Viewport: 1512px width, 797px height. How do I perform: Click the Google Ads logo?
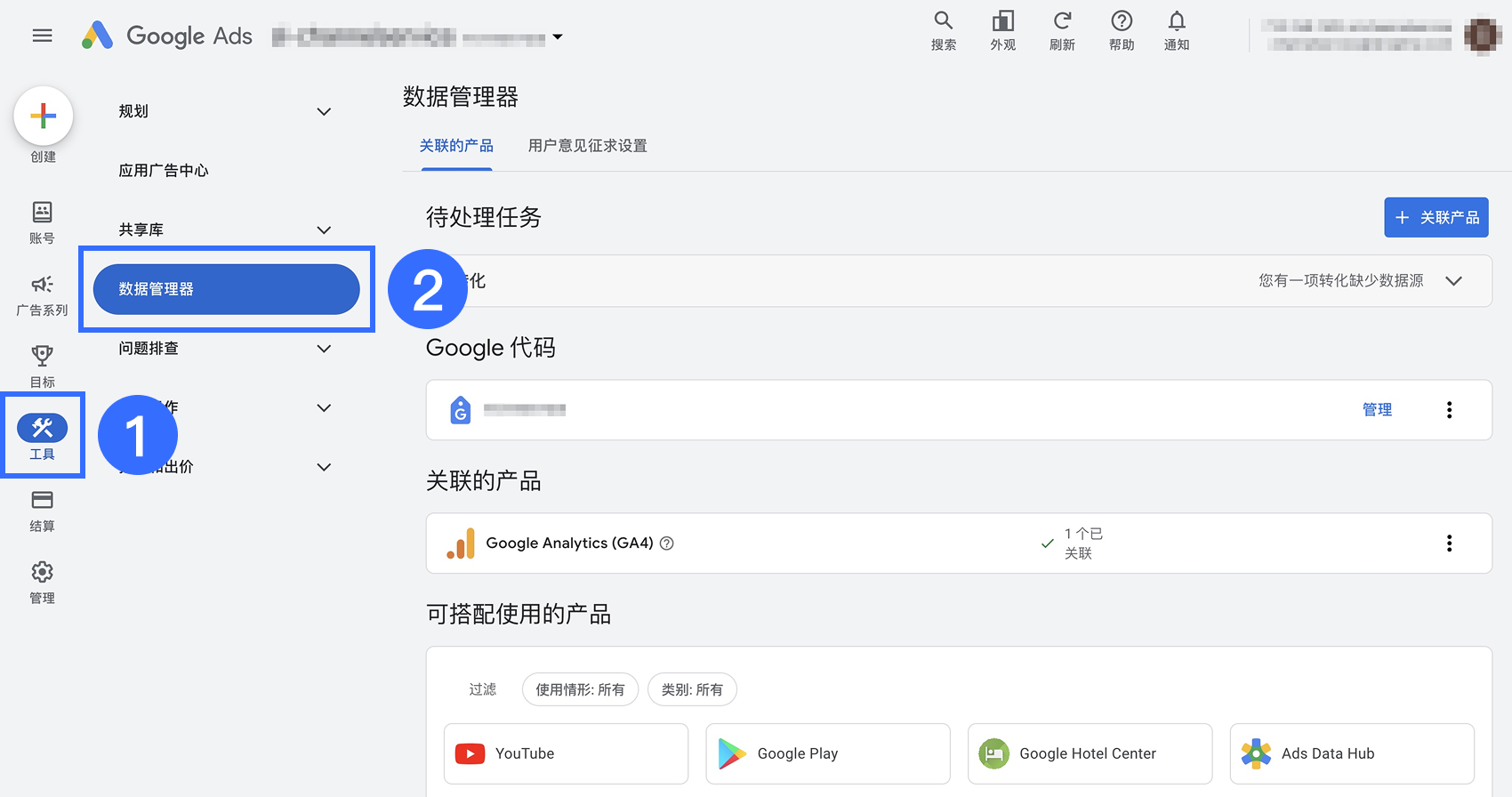[x=167, y=36]
